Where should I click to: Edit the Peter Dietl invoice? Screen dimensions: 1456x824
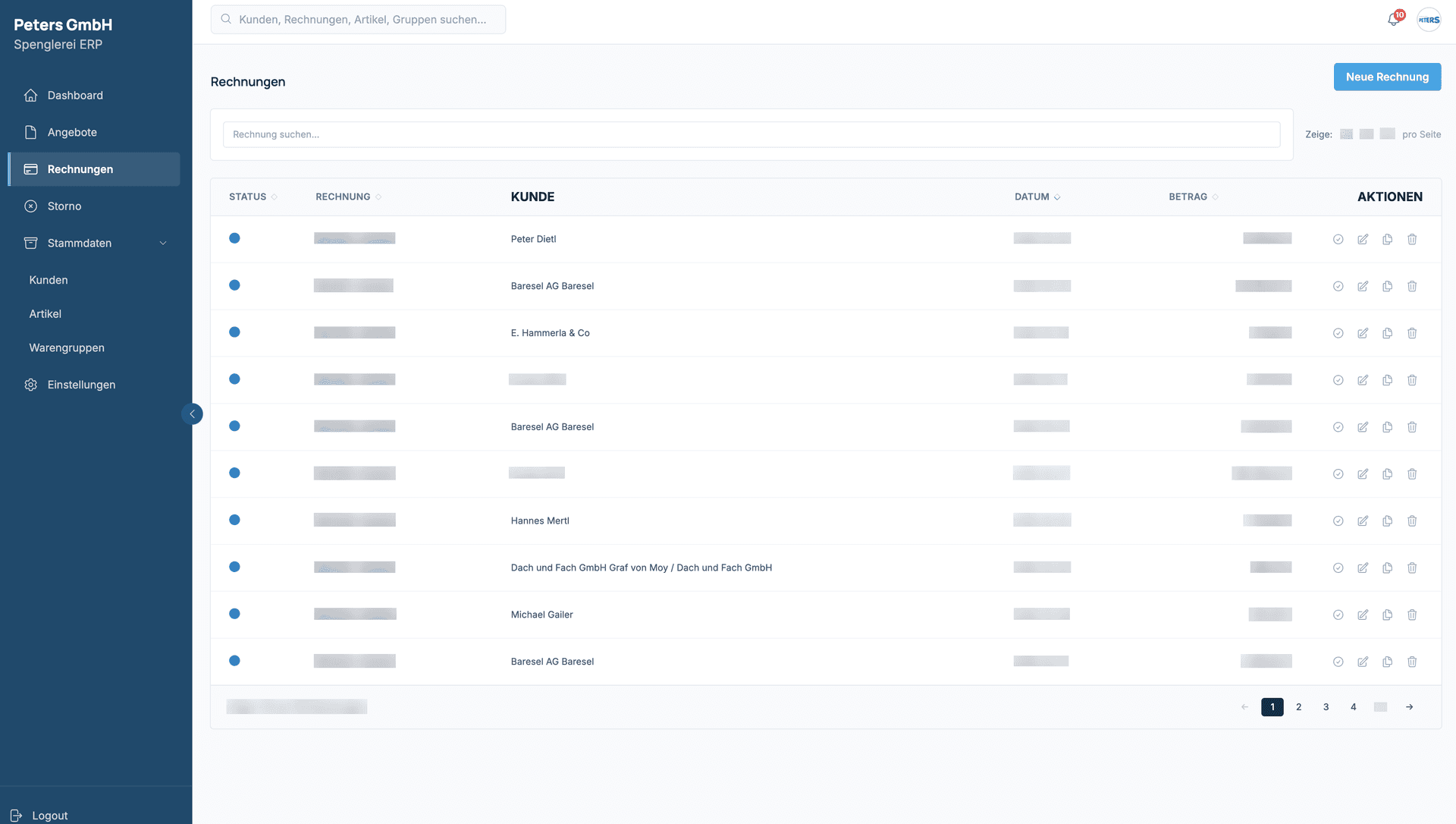(1363, 239)
